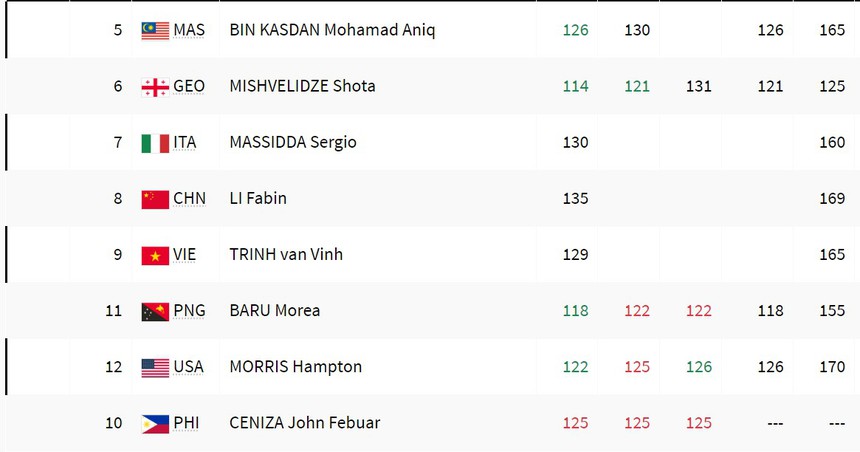Click Shota's 131 third attempt value
The width and height of the screenshot is (860, 452).
click(699, 86)
